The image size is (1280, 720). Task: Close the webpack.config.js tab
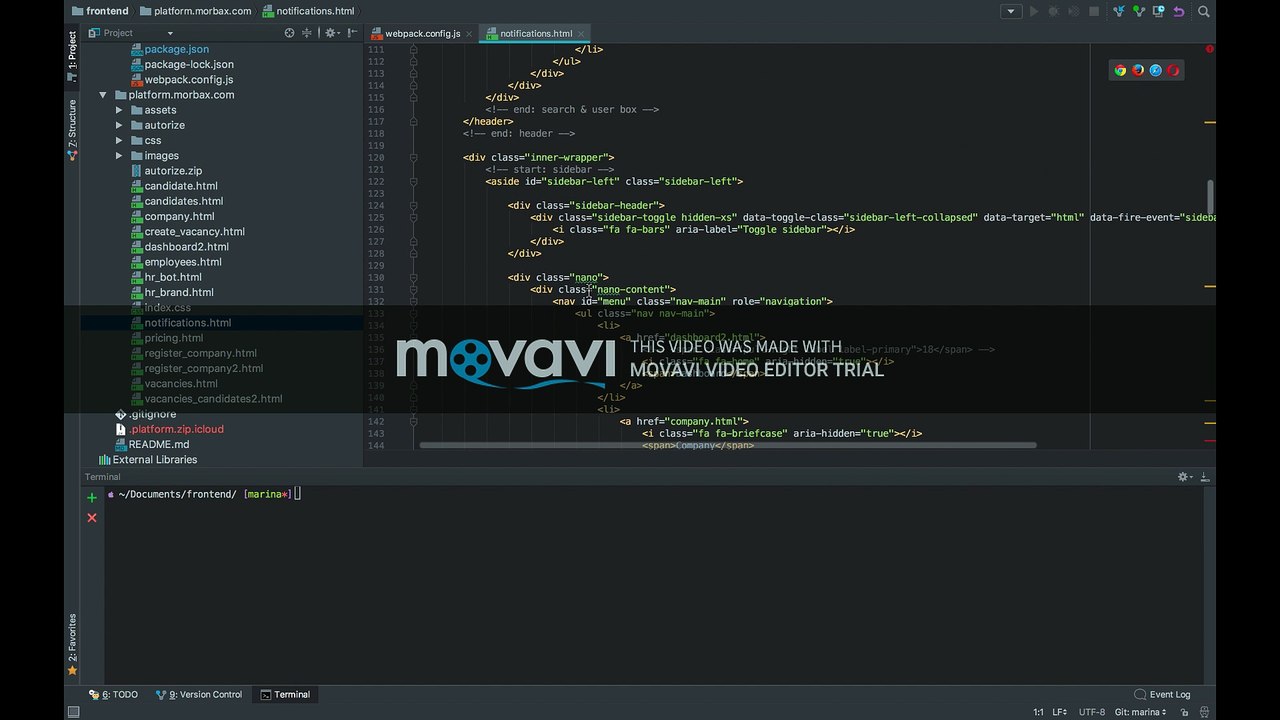tap(469, 34)
